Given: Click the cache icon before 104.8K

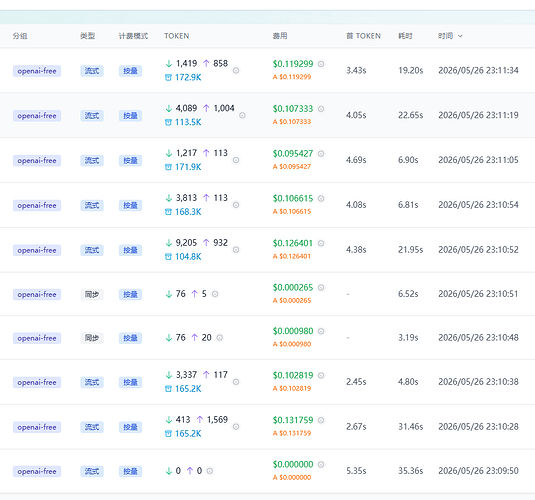Looking at the screenshot, I should pos(168,257).
